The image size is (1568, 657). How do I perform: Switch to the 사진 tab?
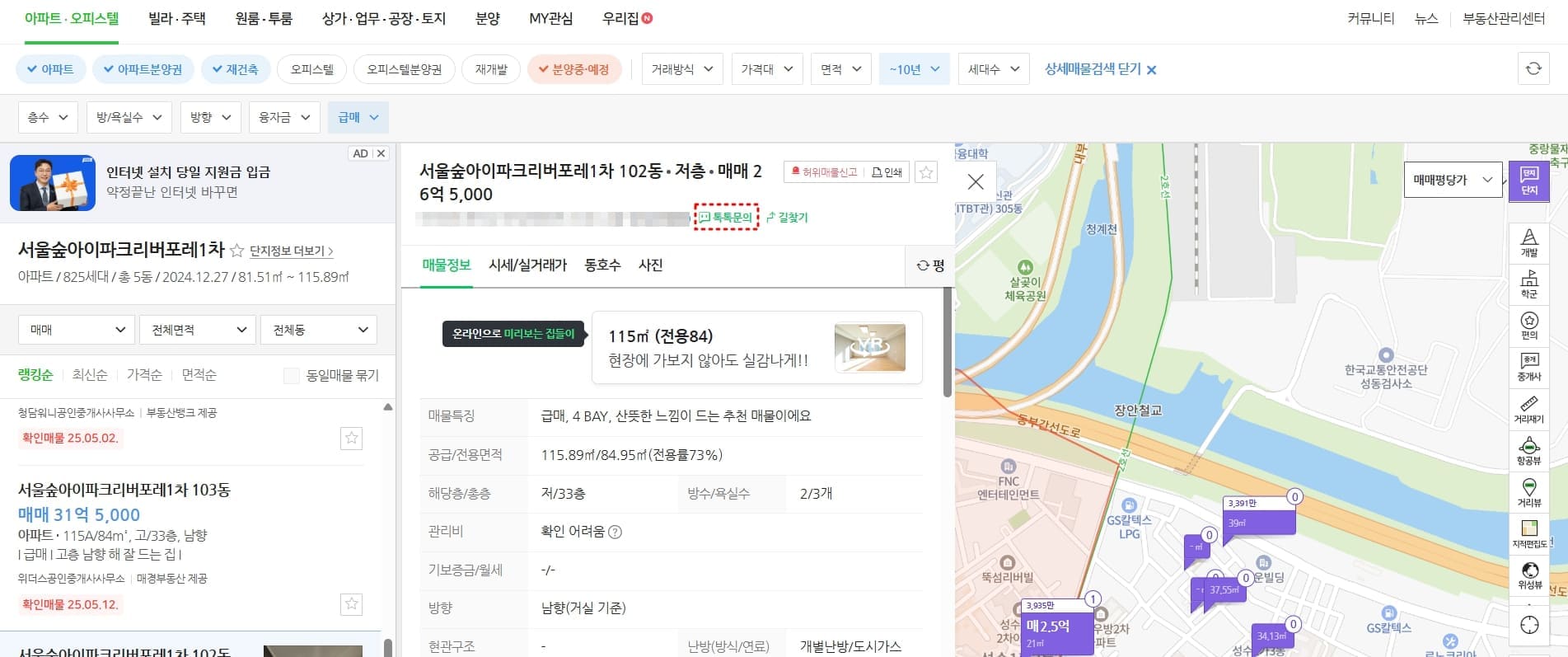650,265
